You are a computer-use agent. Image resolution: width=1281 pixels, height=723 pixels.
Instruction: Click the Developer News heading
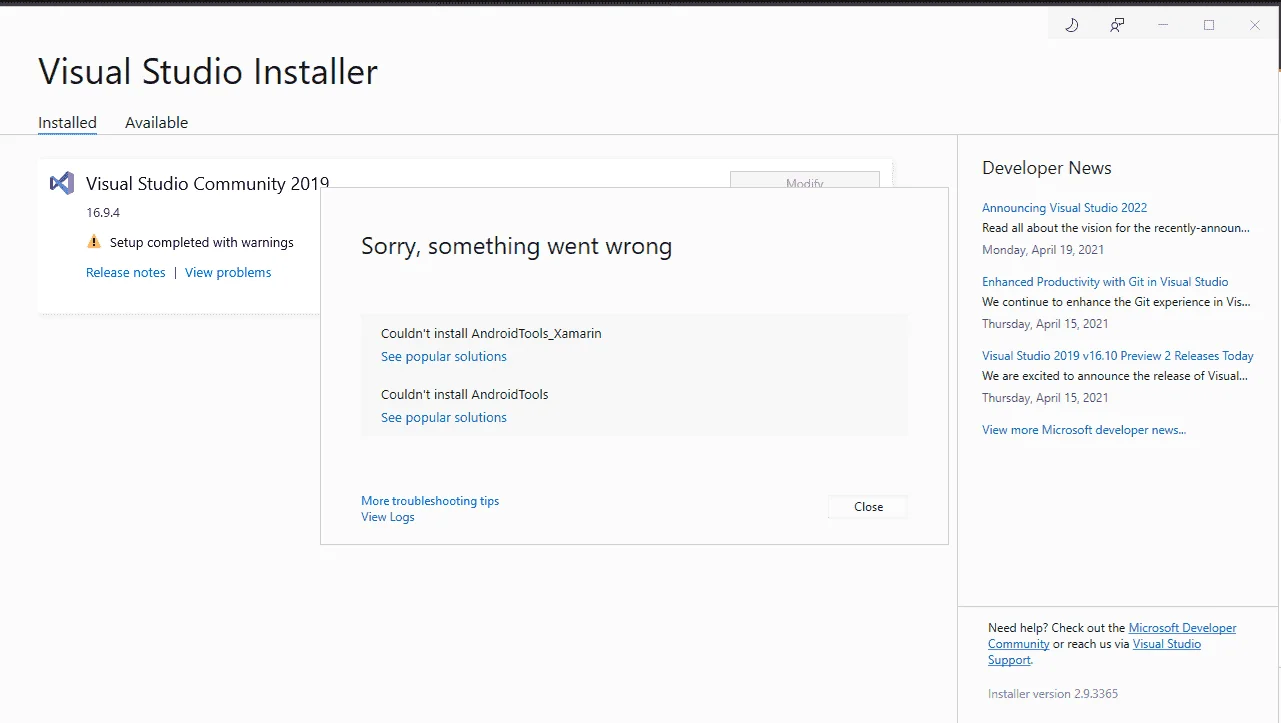pyautogui.click(x=1047, y=168)
